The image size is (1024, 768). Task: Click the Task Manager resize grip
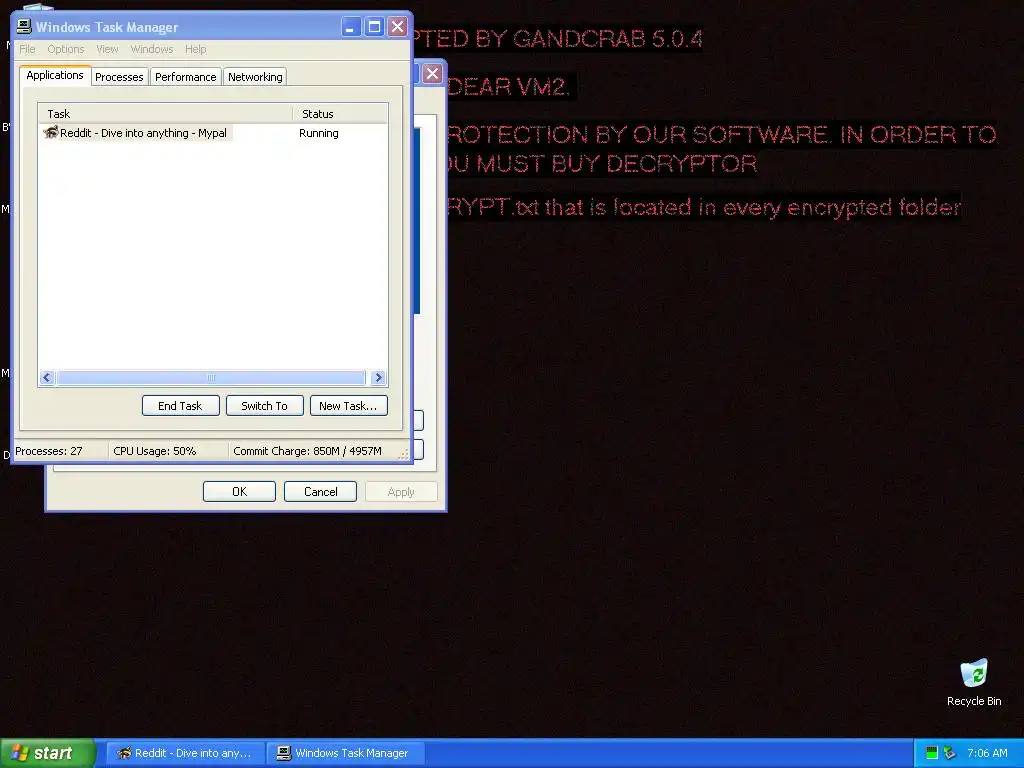point(403,454)
